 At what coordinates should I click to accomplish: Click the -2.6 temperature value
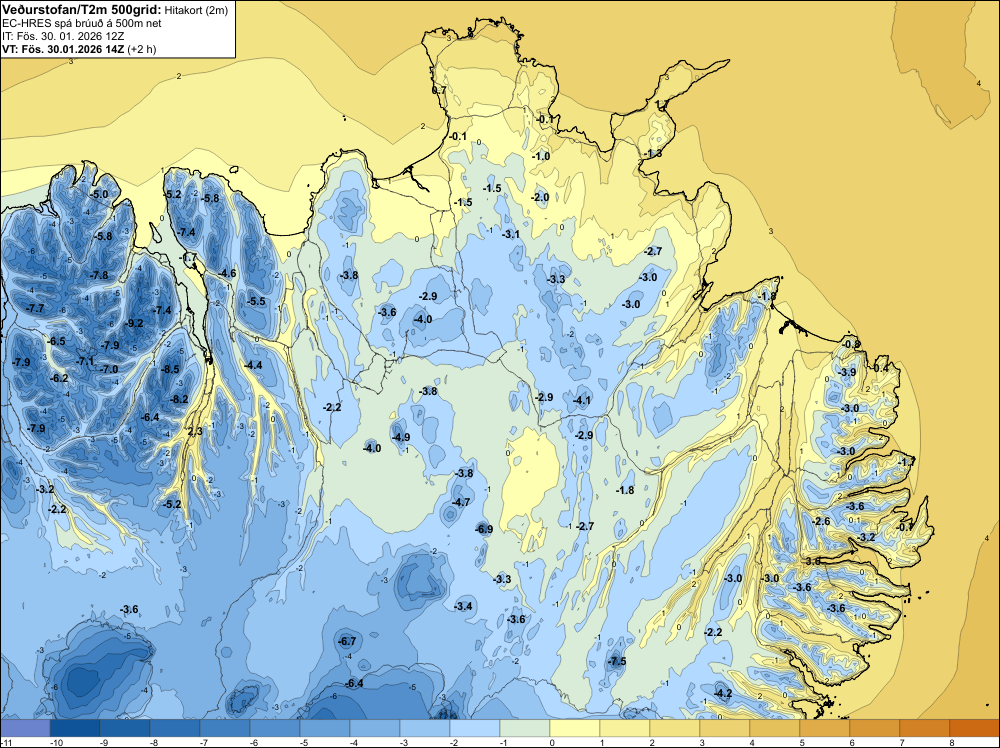point(821,522)
